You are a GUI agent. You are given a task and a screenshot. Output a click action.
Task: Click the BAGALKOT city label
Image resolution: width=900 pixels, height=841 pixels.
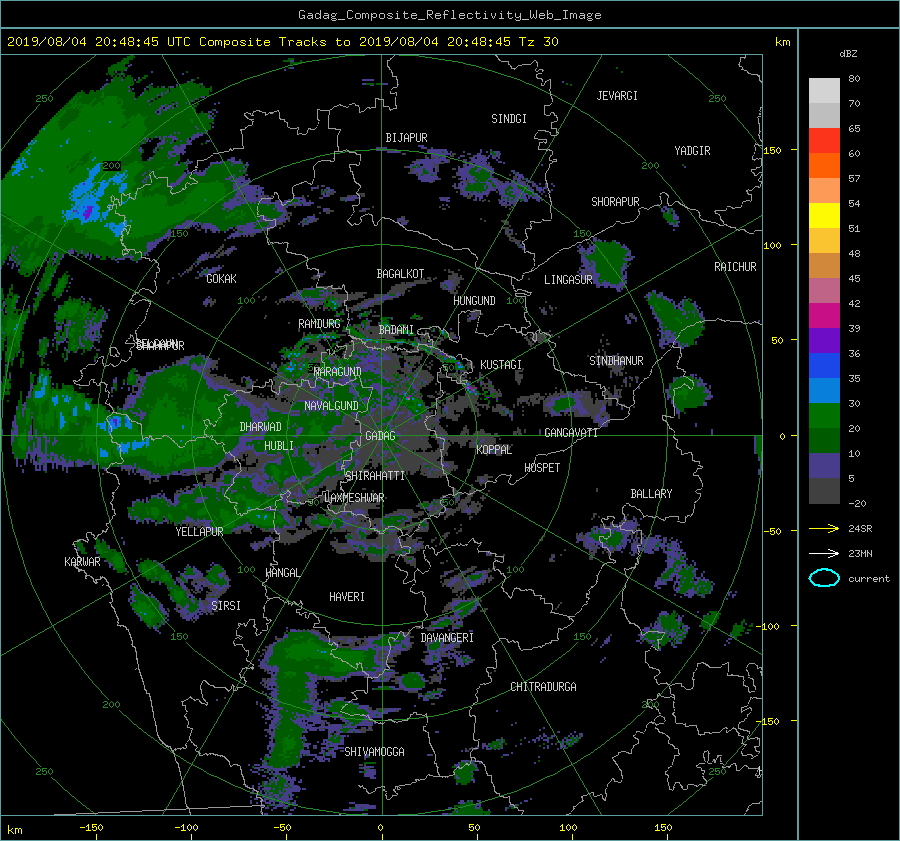[400, 274]
